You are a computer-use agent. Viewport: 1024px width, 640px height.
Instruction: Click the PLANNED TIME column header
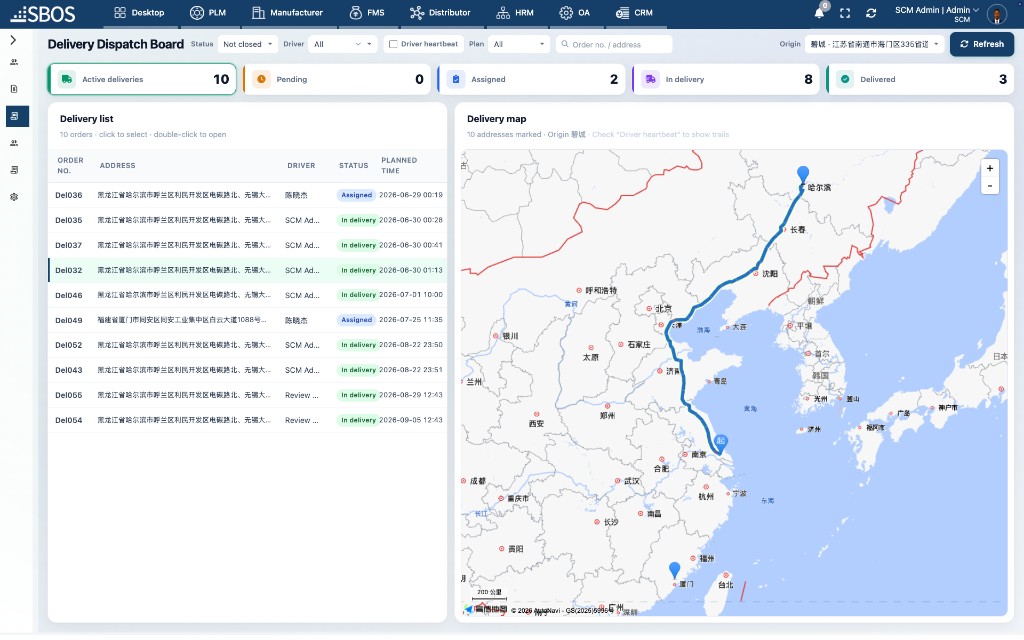[399, 165]
